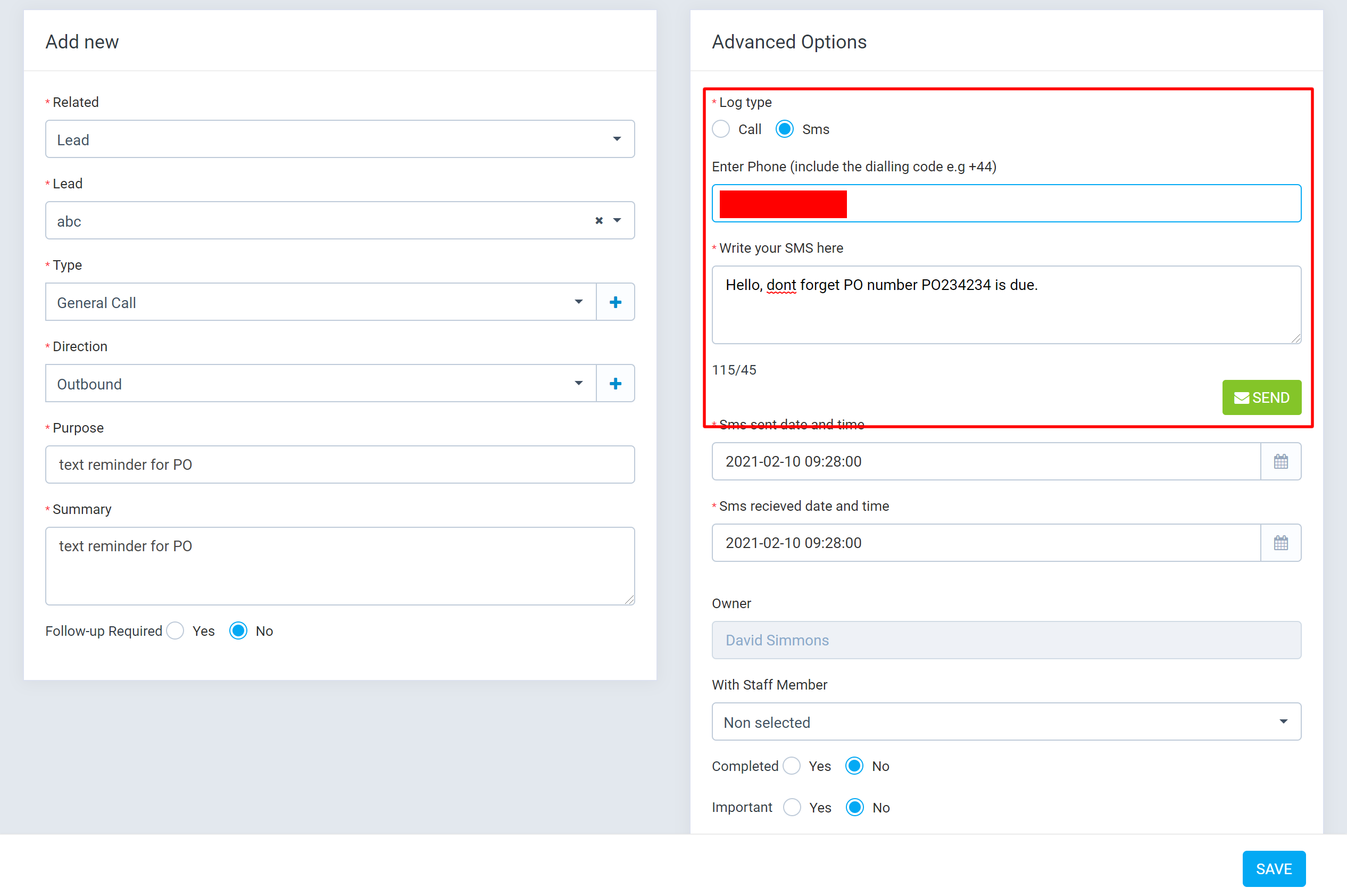
Task: Clear the abc lead selection with the x icon
Action: click(598, 221)
